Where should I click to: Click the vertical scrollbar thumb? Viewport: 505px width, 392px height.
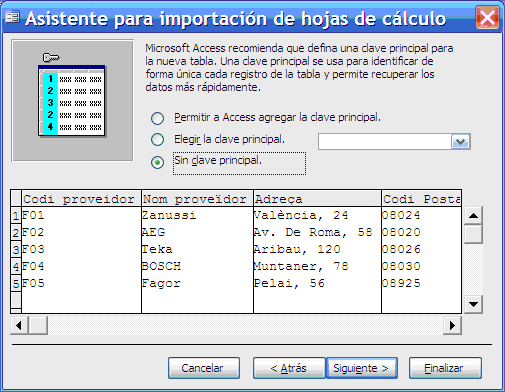point(473,234)
